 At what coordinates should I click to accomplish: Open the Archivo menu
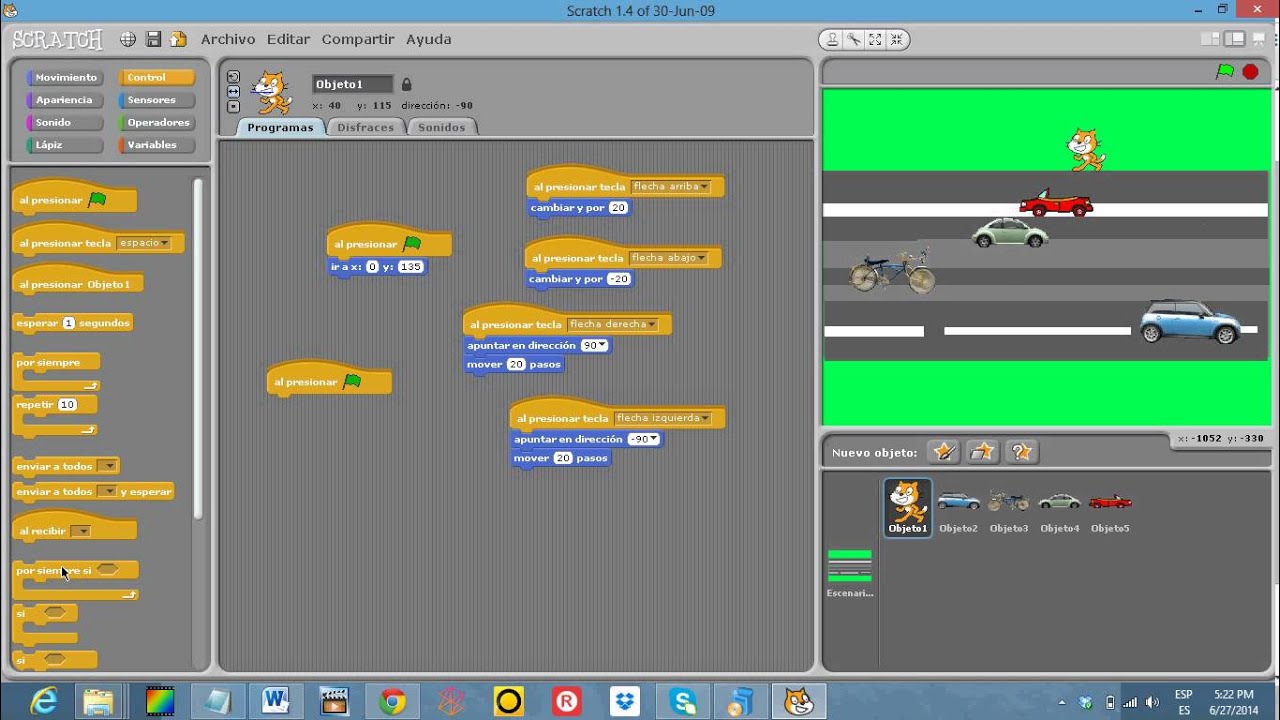coord(228,39)
